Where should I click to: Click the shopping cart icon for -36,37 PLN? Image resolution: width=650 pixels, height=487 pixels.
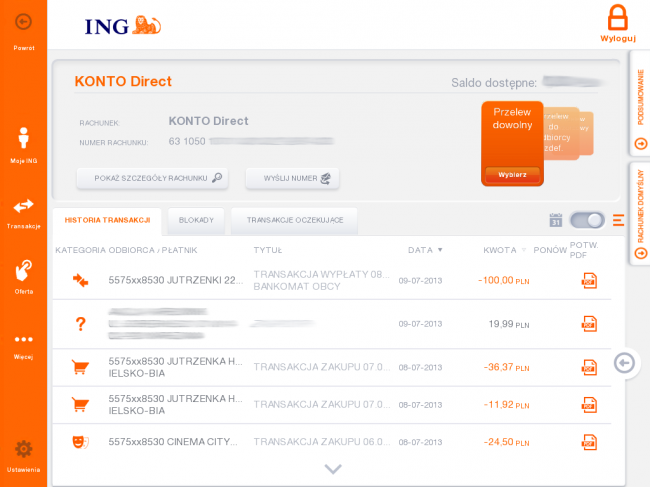80,367
